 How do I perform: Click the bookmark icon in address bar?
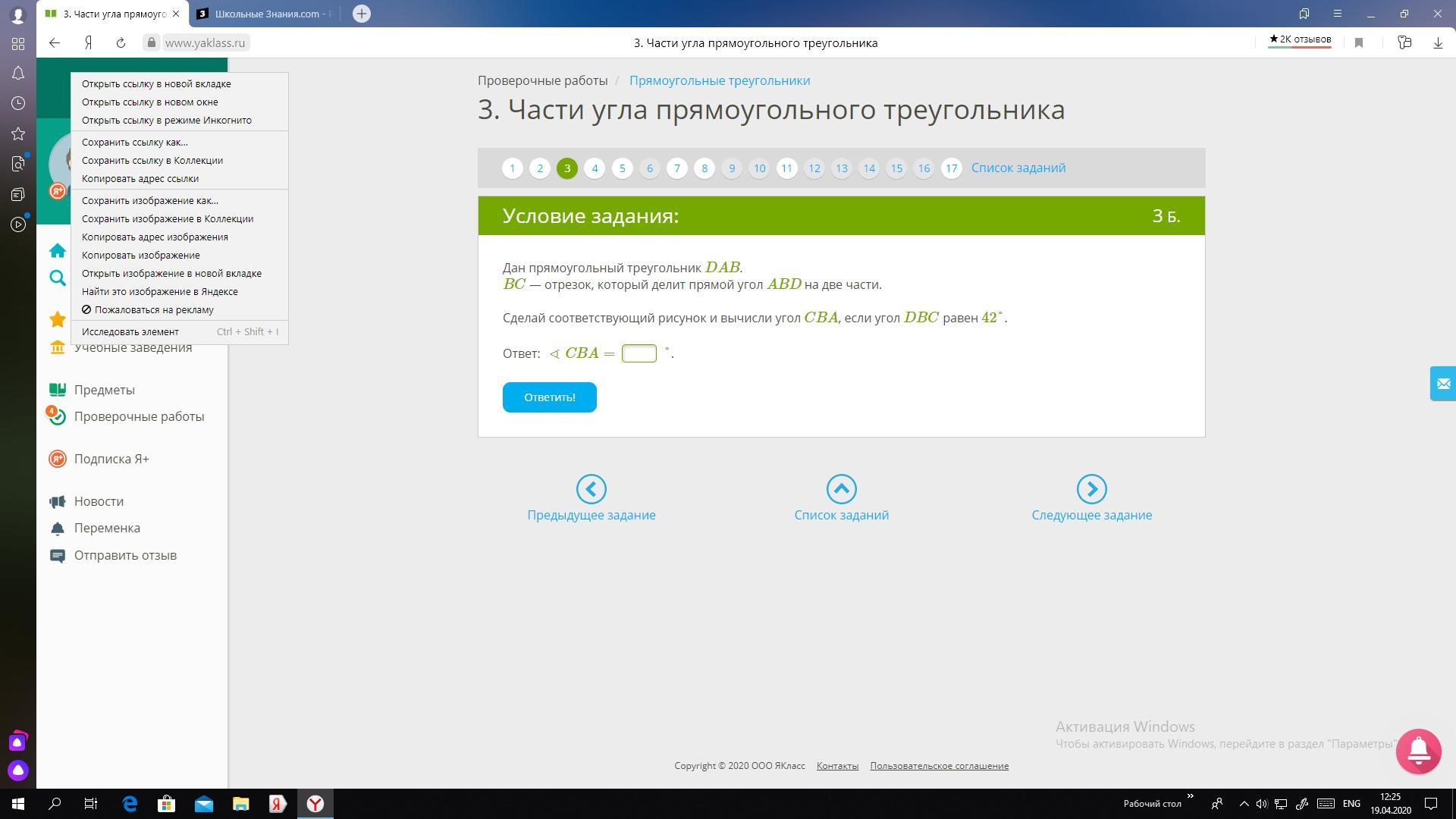[1359, 43]
